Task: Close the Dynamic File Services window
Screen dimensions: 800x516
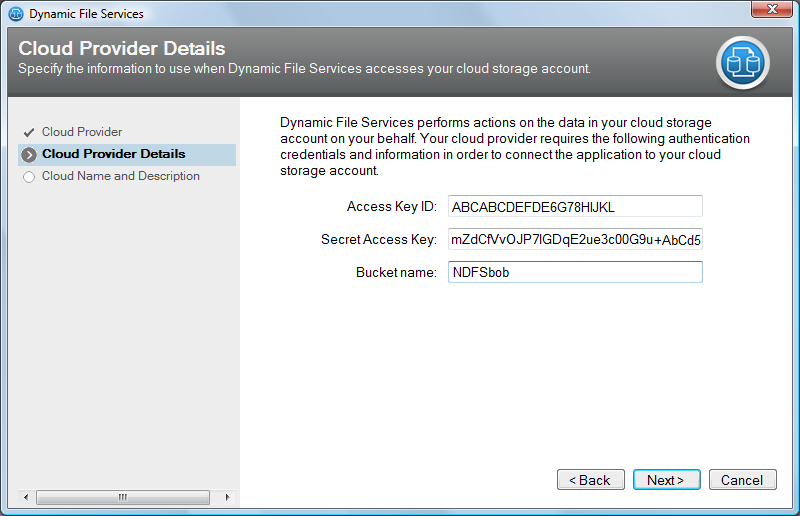Action: (x=765, y=12)
